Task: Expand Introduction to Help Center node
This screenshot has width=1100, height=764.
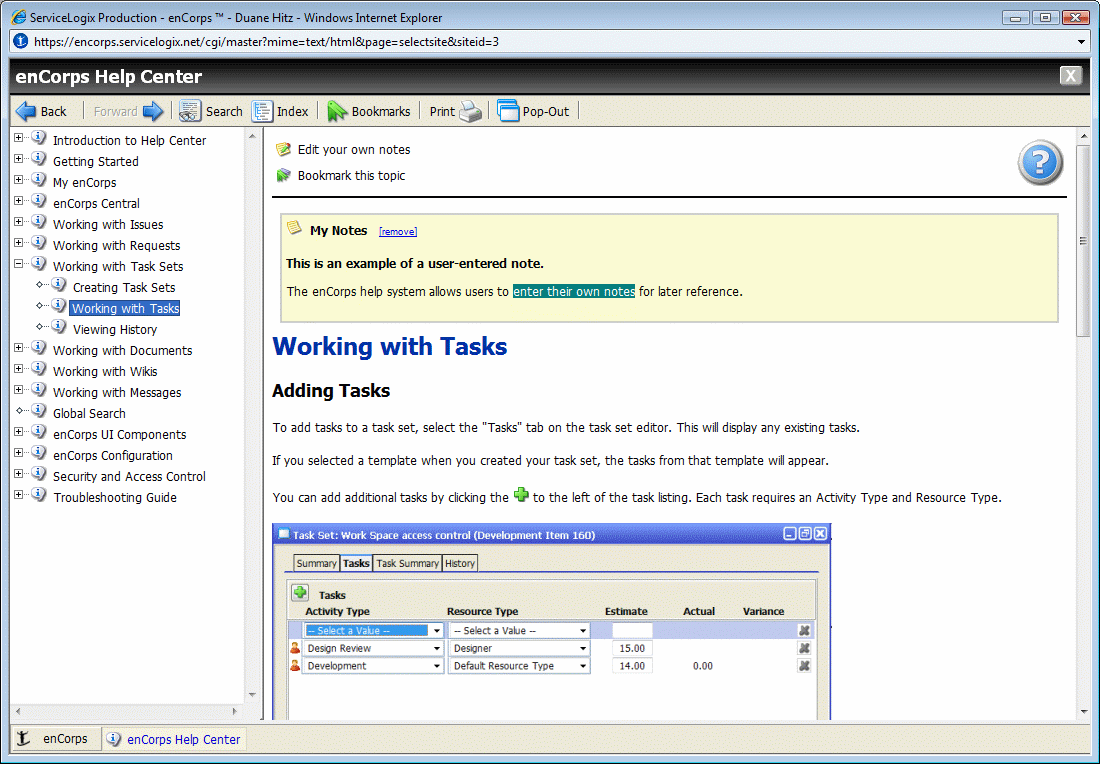Action: click(19, 138)
